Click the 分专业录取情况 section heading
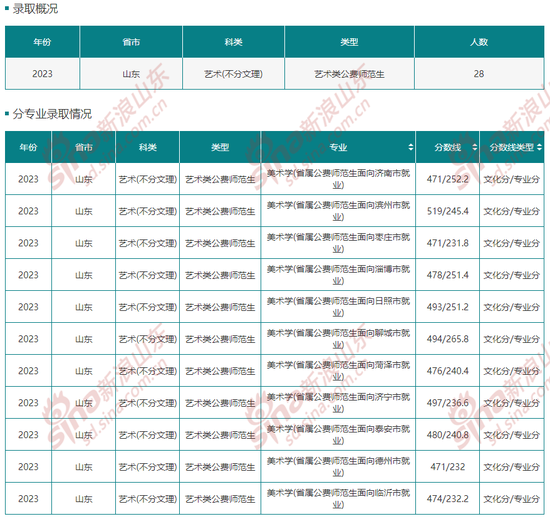This screenshot has width=550, height=519. 52,114
